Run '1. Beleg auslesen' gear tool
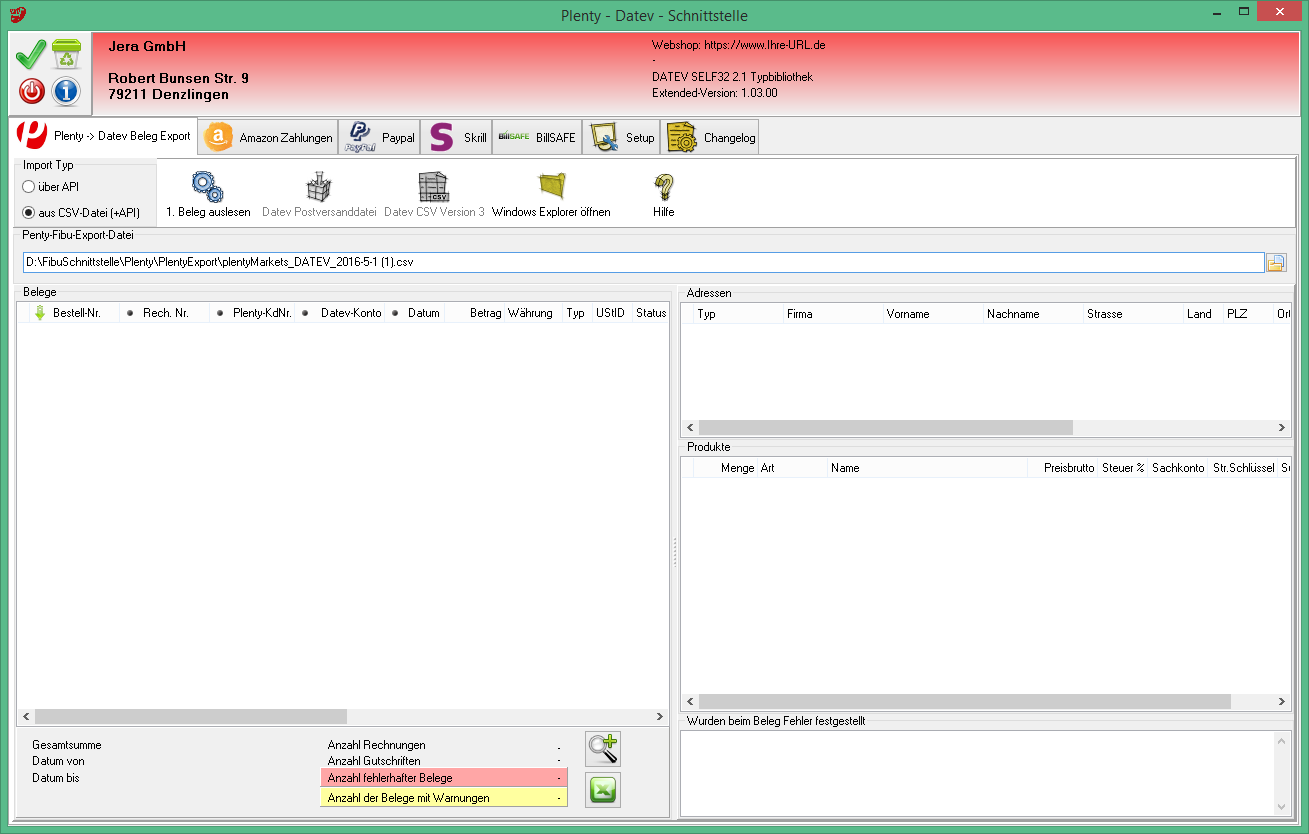The height and width of the screenshot is (834, 1309). tap(208, 194)
